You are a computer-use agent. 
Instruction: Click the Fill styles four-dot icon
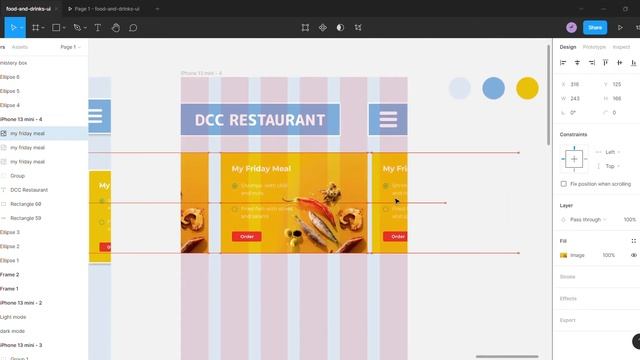633,241
